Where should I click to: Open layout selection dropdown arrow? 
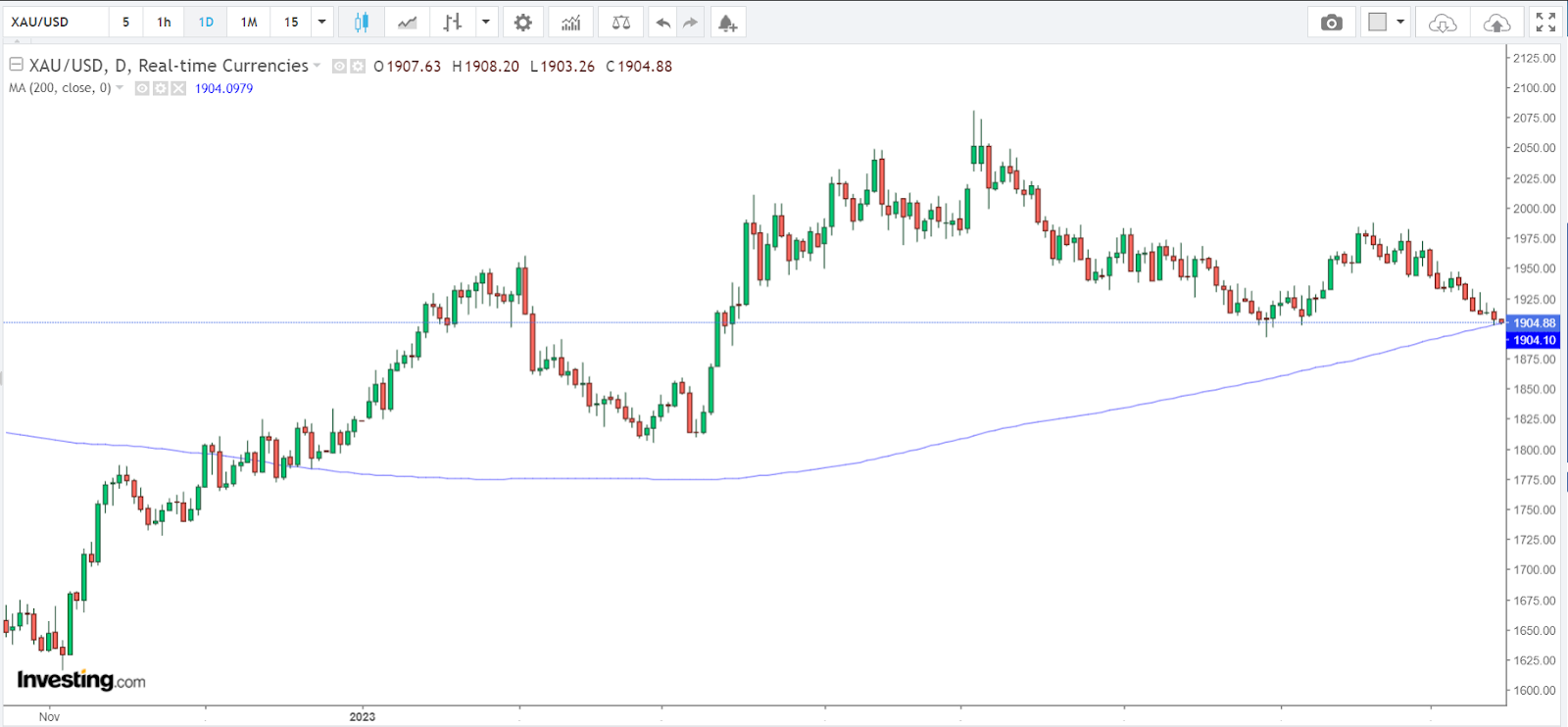(1400, 22)
